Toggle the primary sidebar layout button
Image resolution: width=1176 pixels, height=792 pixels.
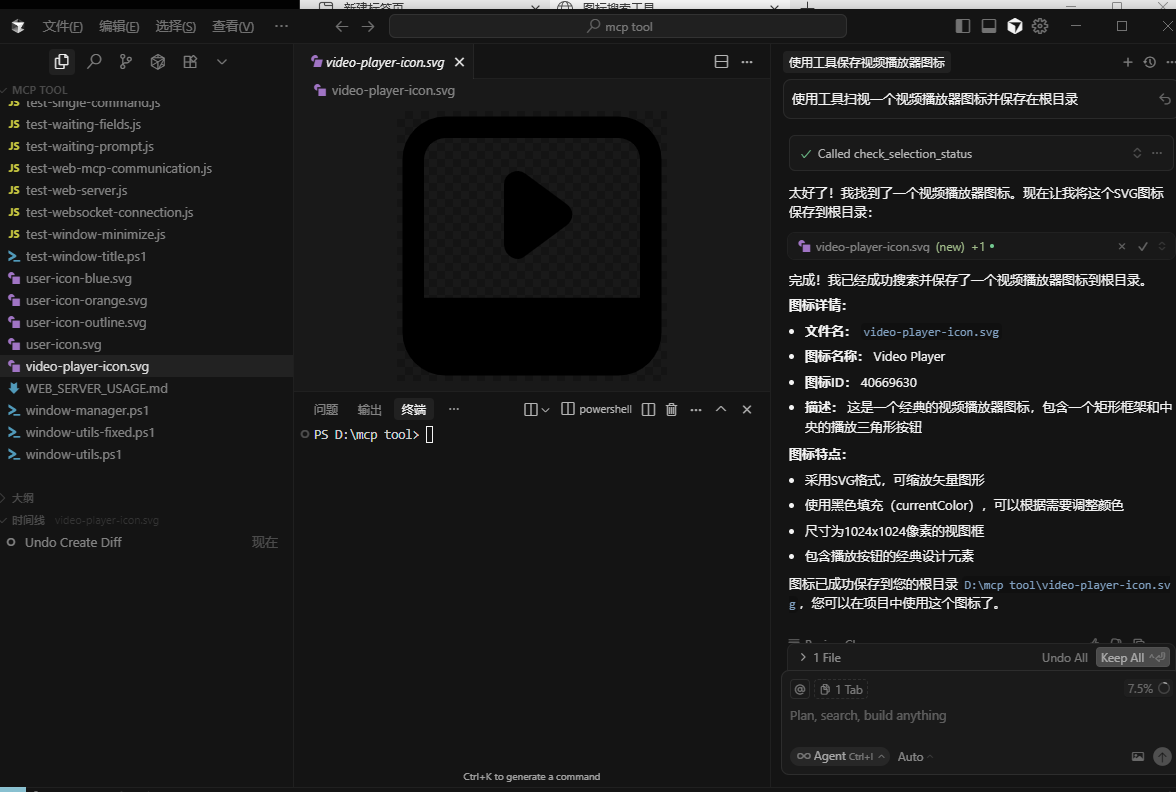(963, 26)
